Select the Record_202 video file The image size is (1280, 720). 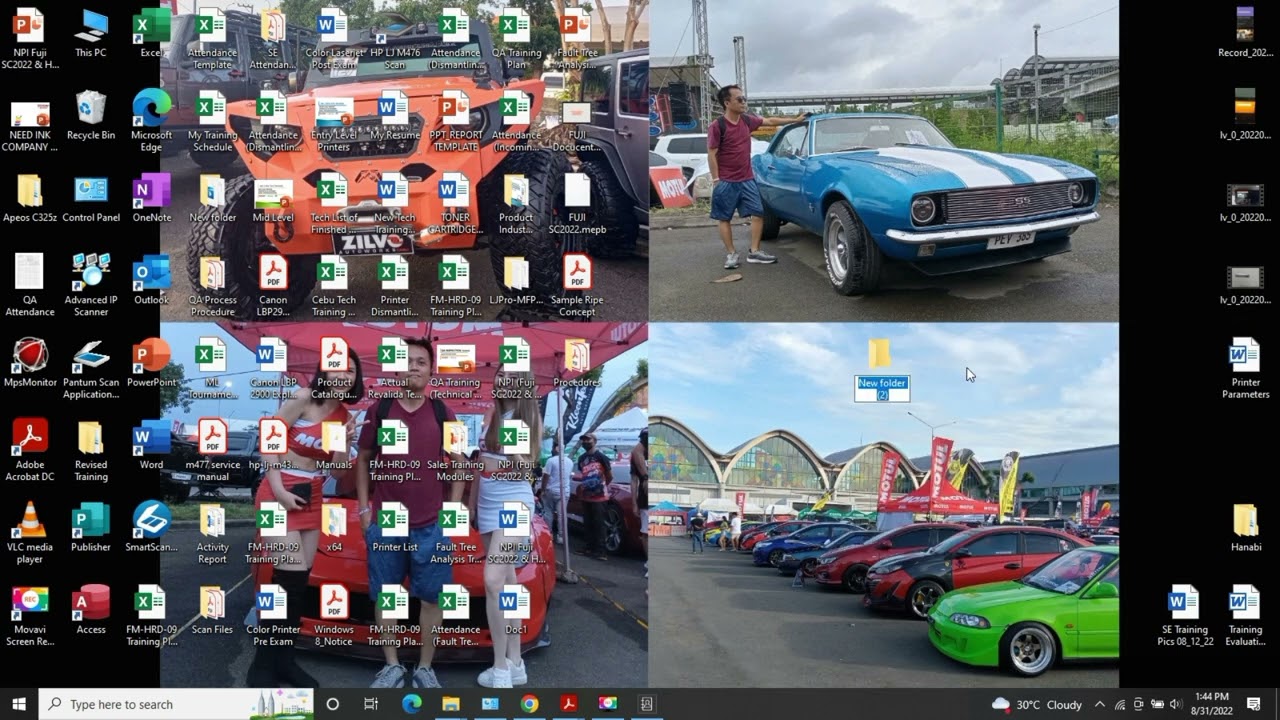[x=1245, y=33]
